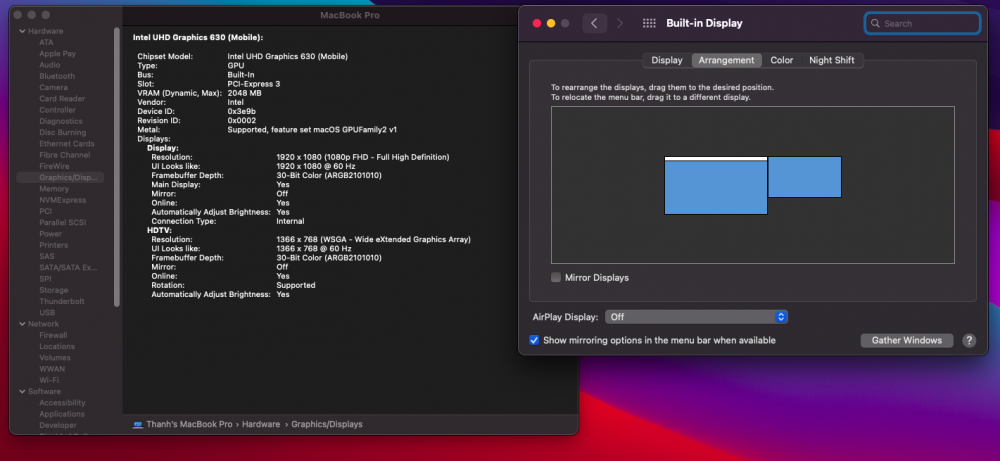
Task: Click the magnifier icon in the search field
Action: click(x=875, y=23)
